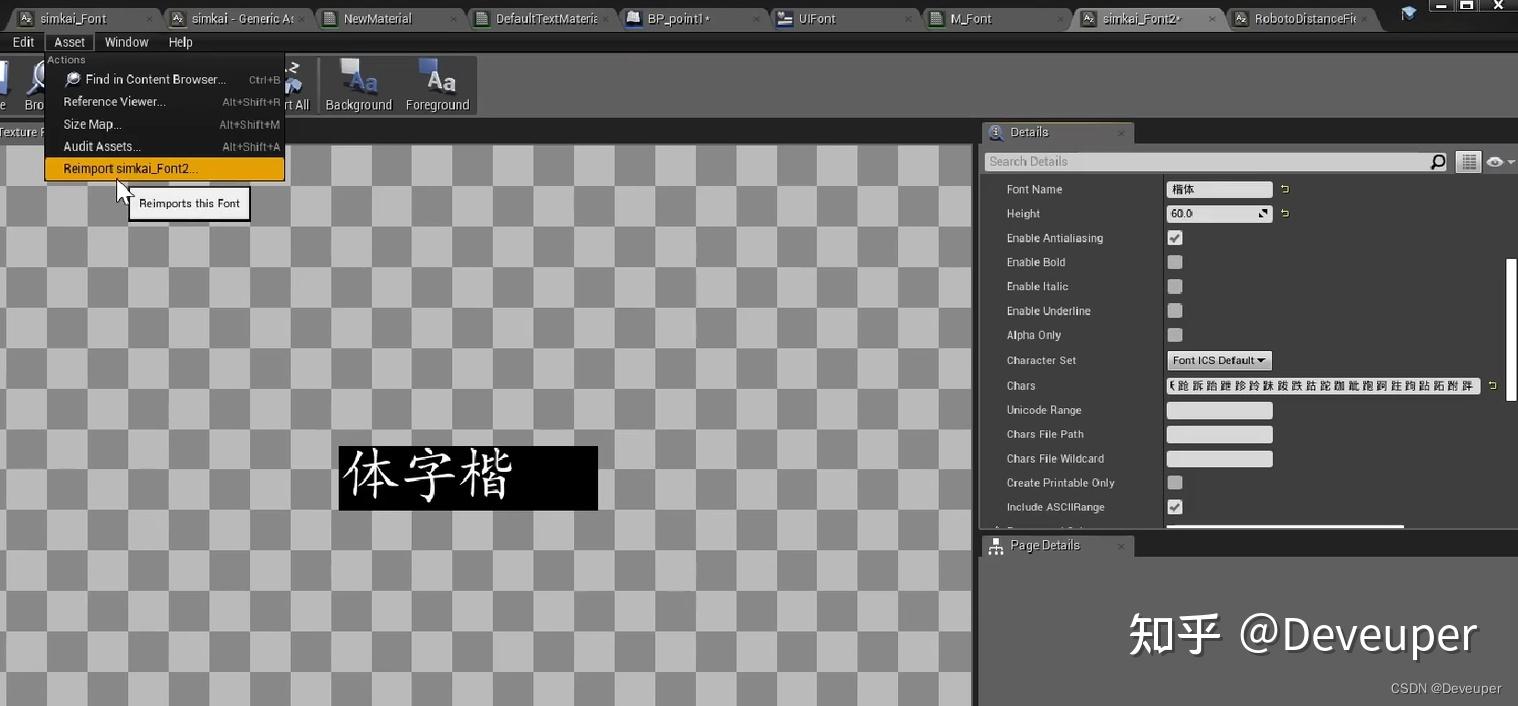
Task: Enable the Bold checkbox
Action: coord(1174,262)
